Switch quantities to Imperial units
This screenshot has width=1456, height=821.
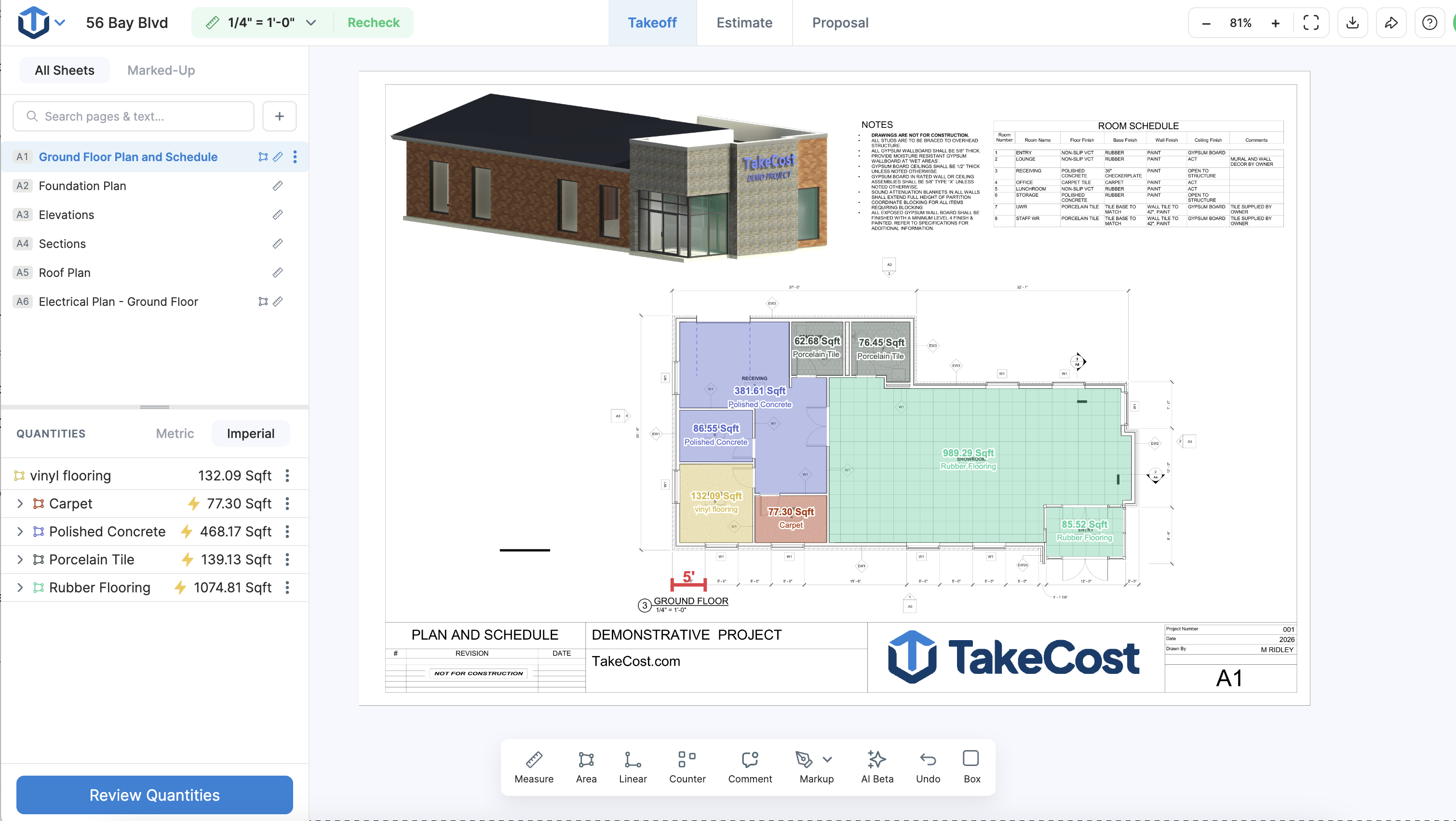tap(250, 434)
